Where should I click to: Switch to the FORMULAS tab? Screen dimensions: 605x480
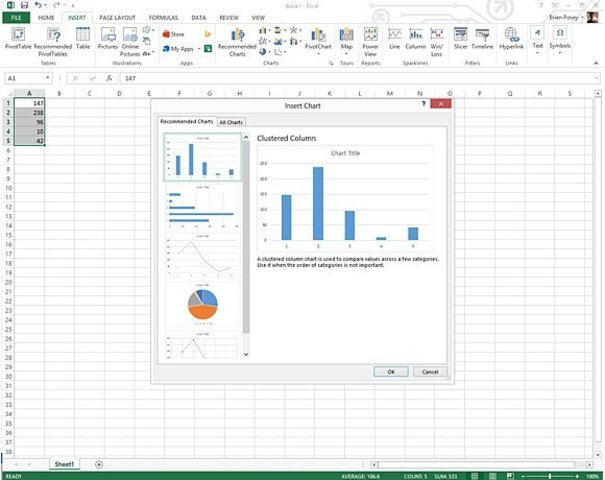point(163,18)
